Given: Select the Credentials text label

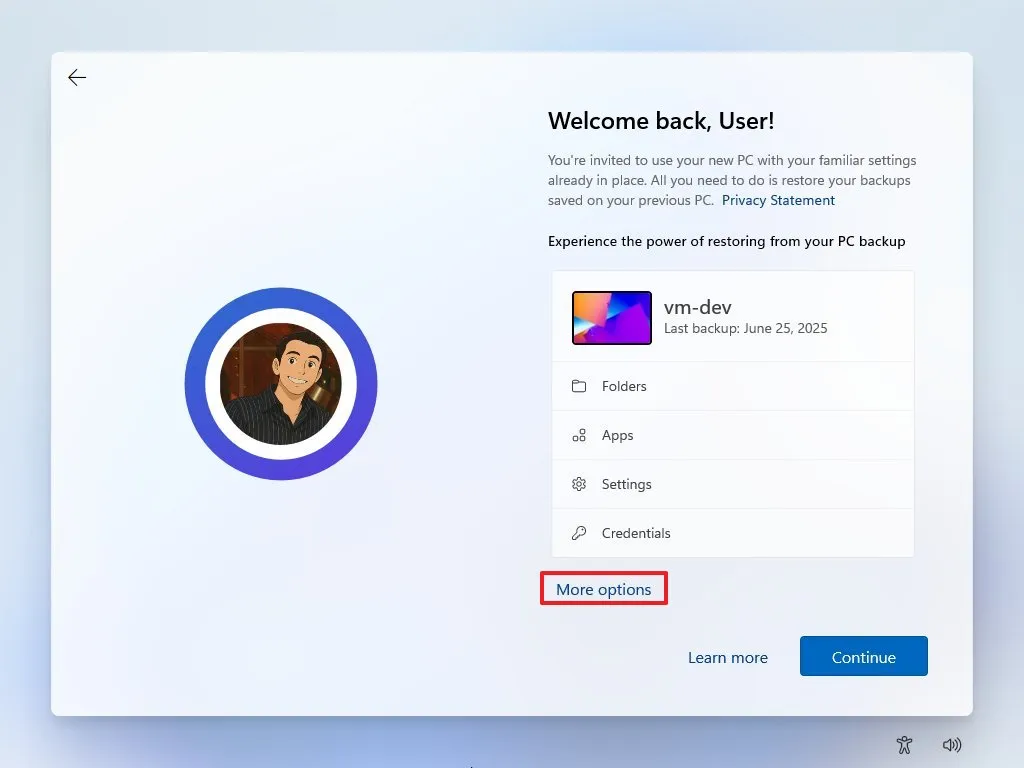Looking at the screenshot, I should point(636,533).
